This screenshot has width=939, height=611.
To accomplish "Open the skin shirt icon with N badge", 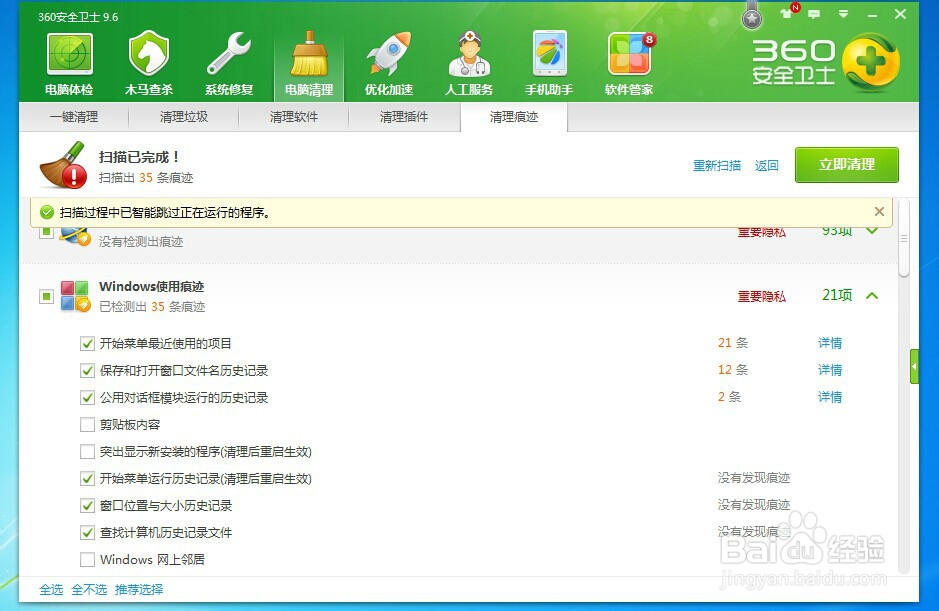I will (x=787, y=13).
